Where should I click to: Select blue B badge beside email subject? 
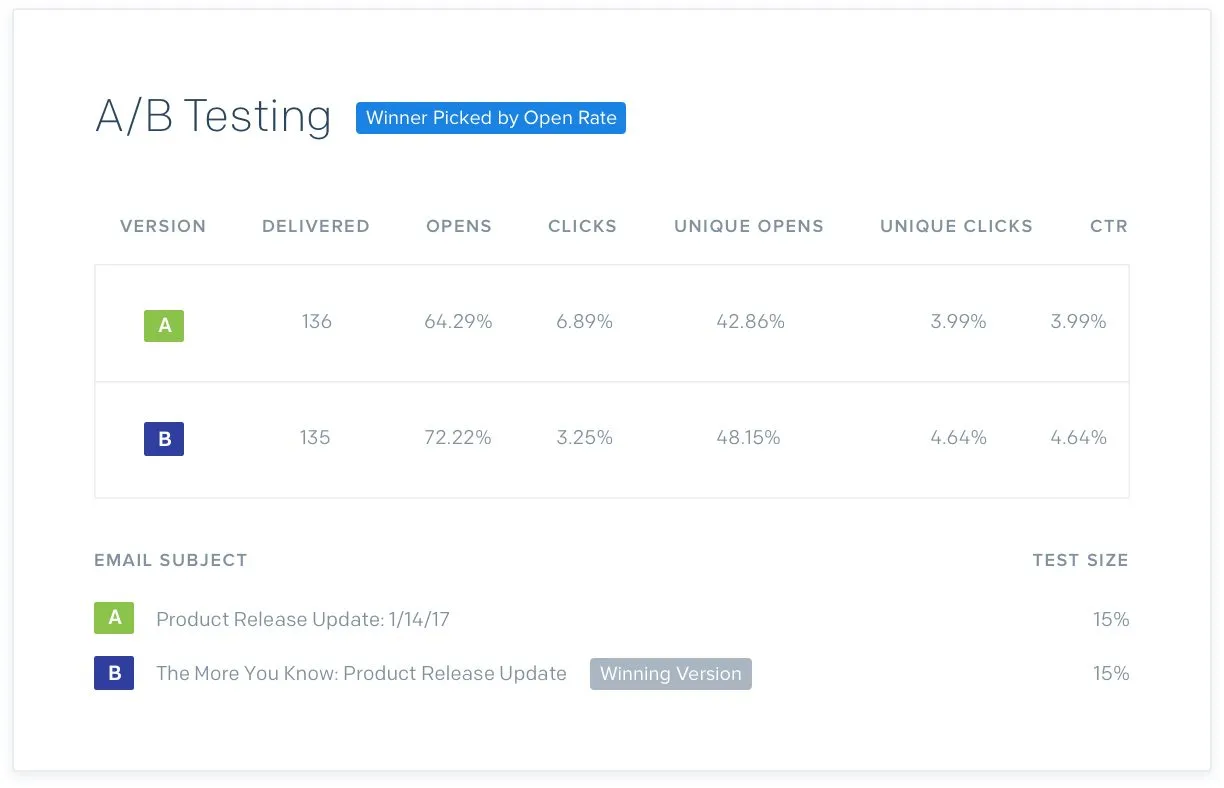[114, 673]
